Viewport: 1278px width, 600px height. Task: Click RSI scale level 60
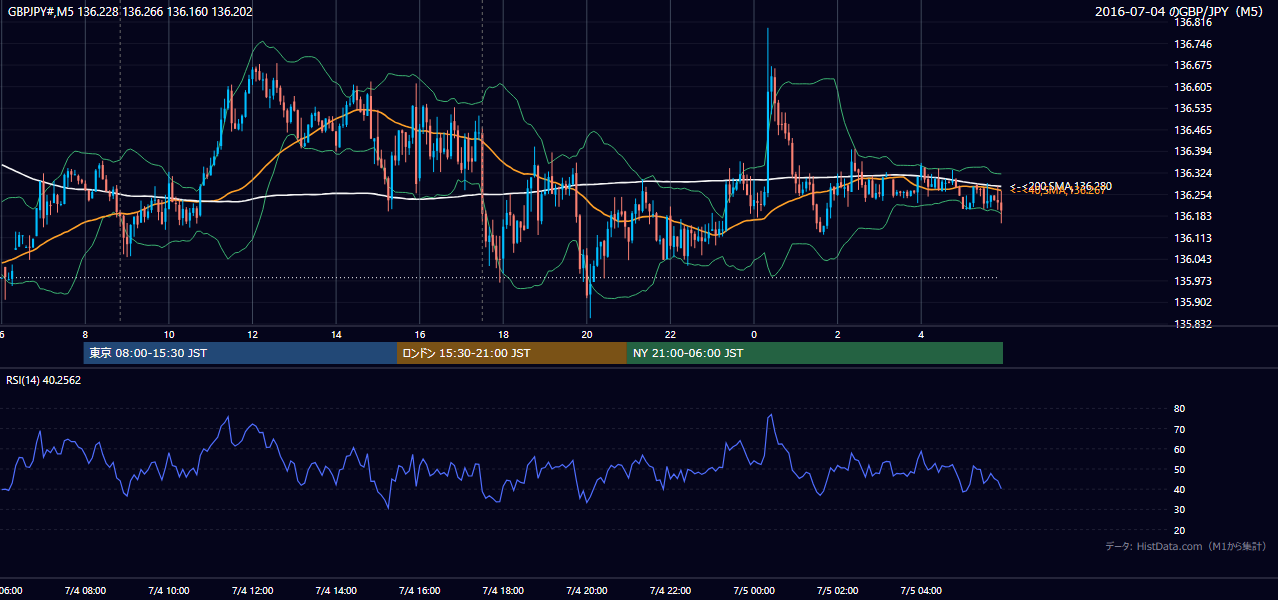pyautogui.click(x=1180, y=449)
